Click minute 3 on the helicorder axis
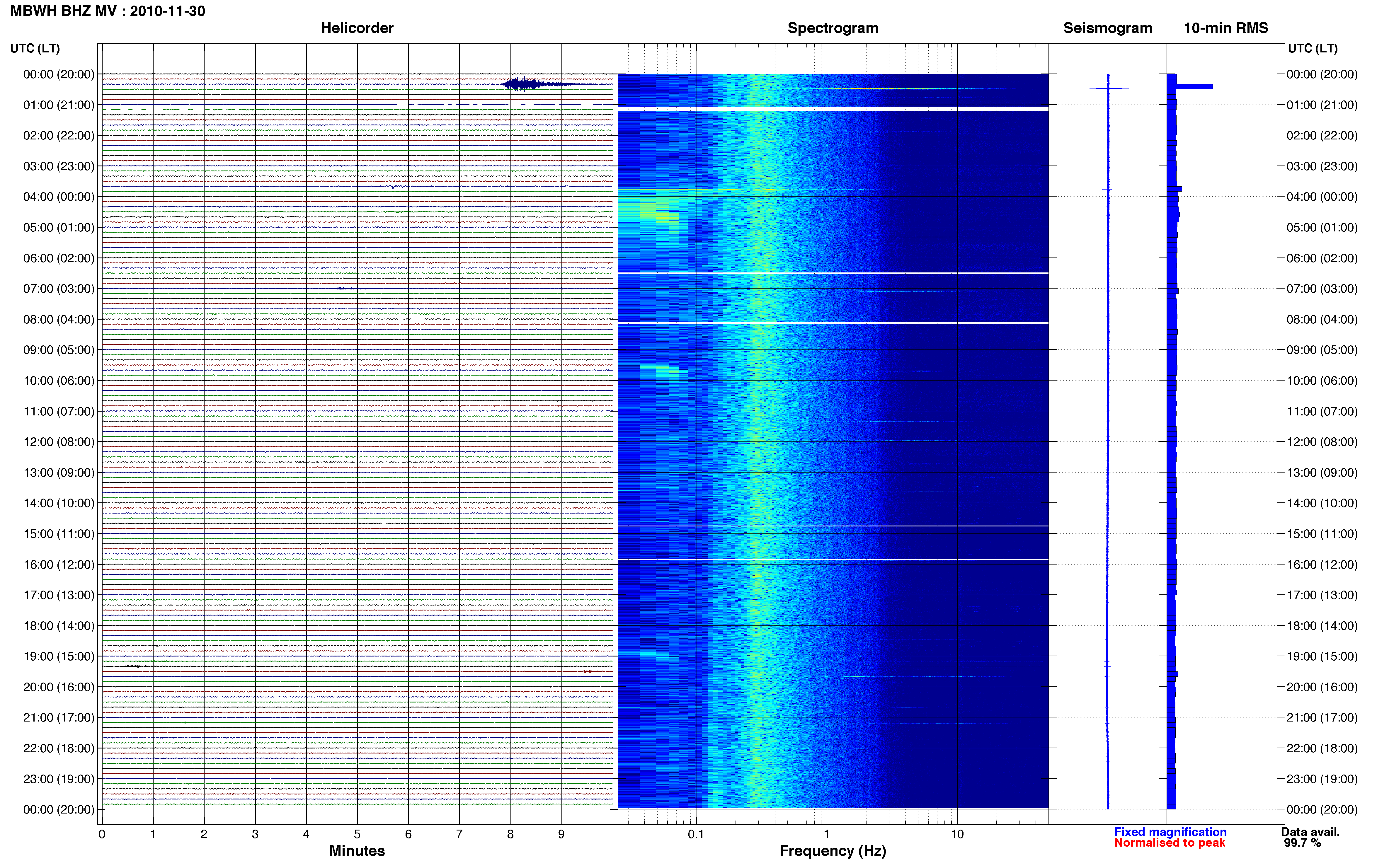The width and height of the screenshot is (1389, 868). tap(255, 834)
